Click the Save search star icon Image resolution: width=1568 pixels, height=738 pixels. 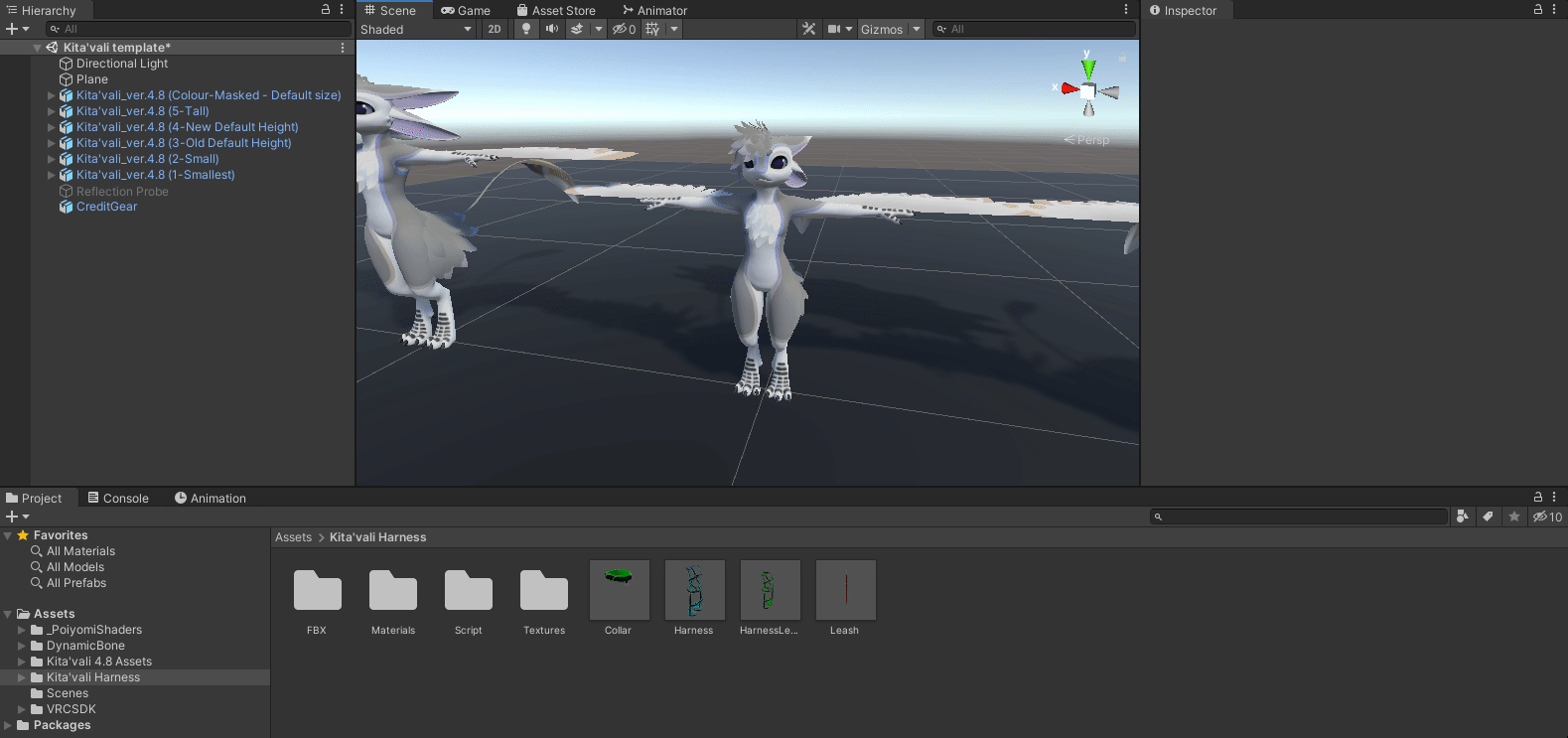tap(1513, 517)
